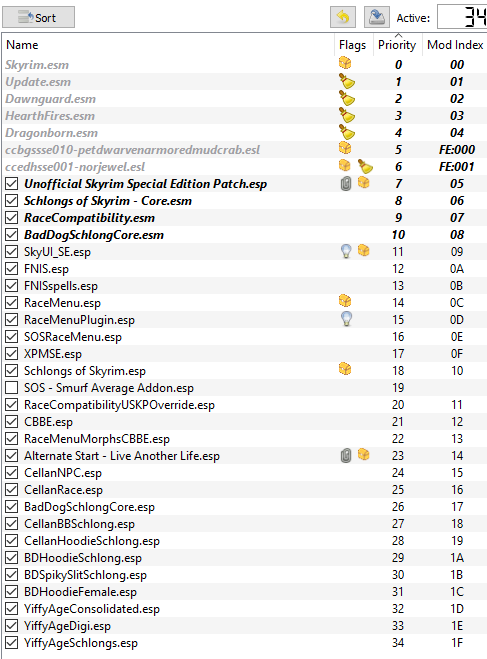Sort by the Mod Index column header
The height and width of the screenshot is (659, 487).
click(x=455, y=45)
